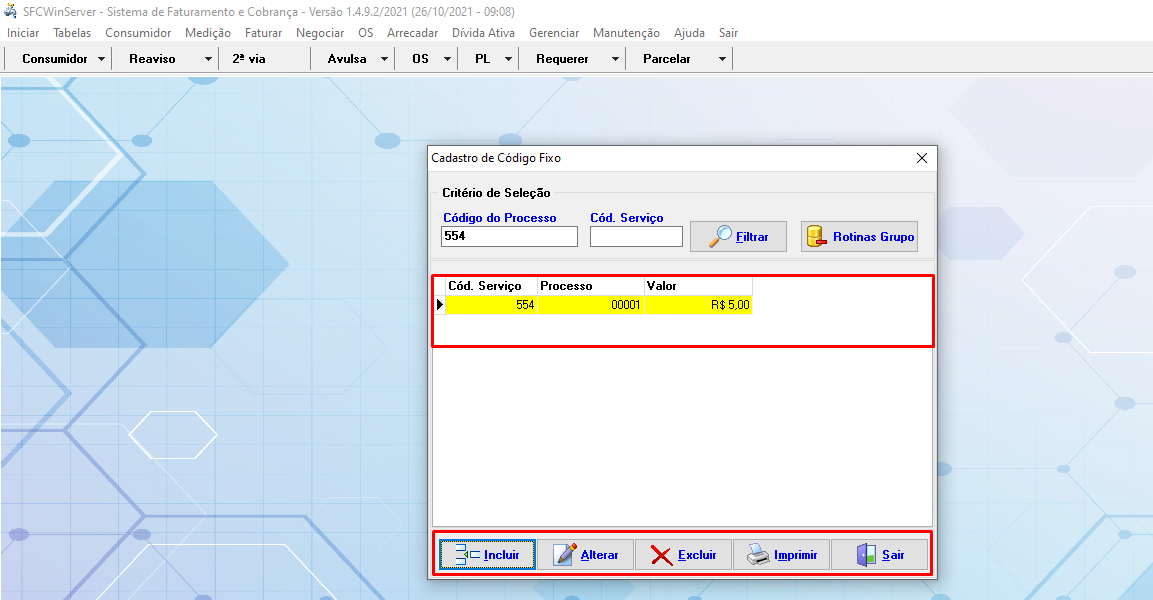The width and height of the screenshot is (1153, 600).
Task: Click the 2ª via toolbar button
Action: (x=249, y=59)
